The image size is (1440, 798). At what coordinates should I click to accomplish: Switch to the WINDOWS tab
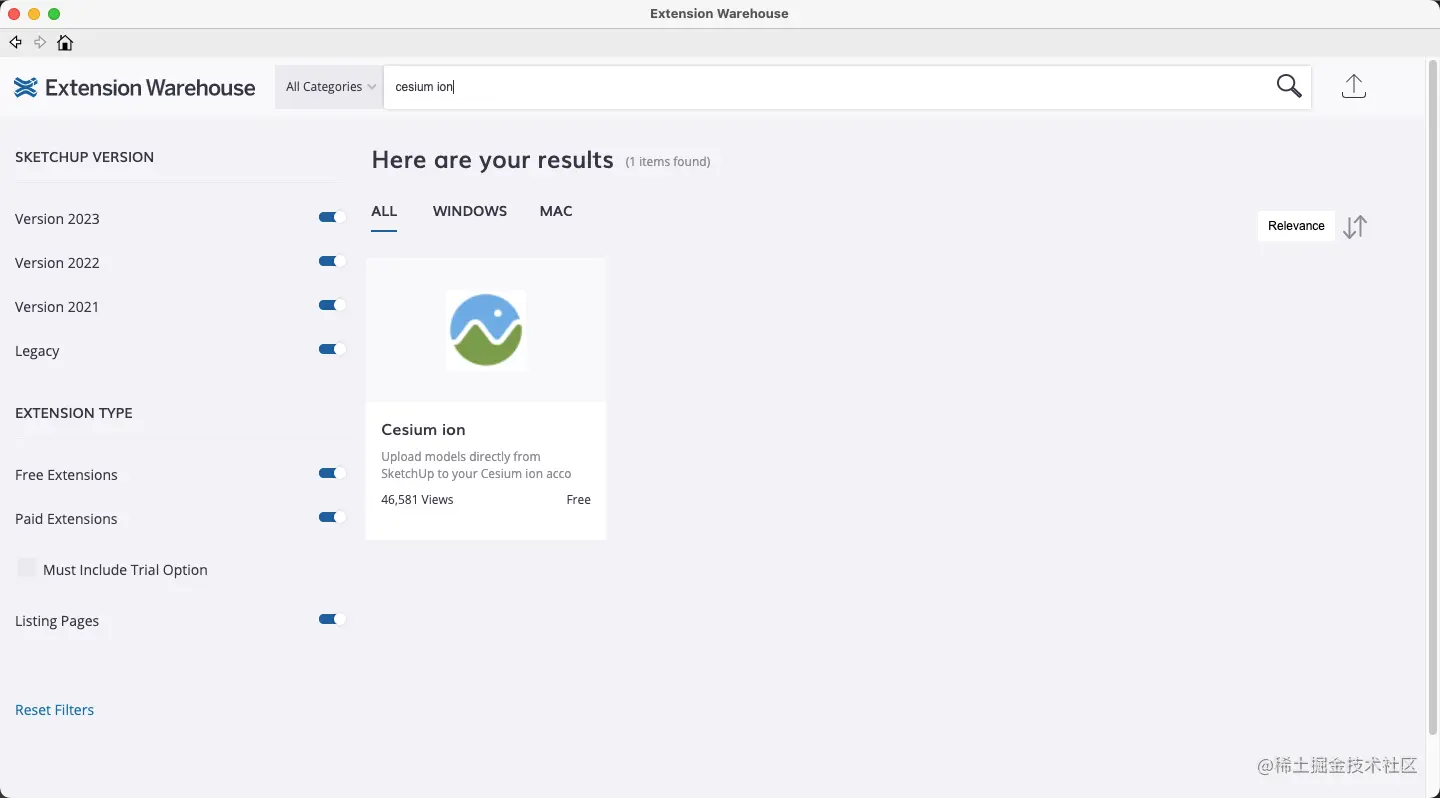click(470, 211)
